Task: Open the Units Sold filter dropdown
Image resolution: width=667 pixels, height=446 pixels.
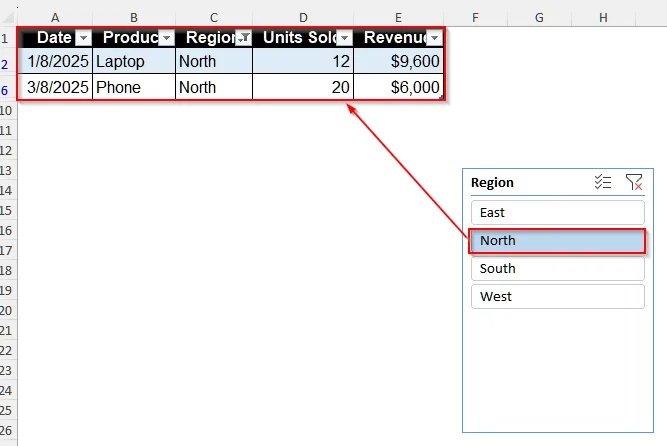Action: pos(345,38)
